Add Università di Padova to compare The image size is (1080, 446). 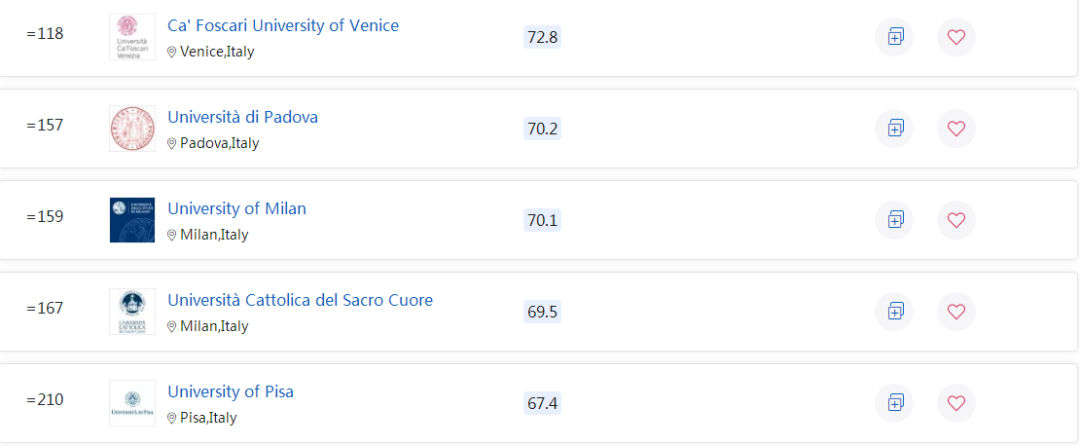[x=894, y=128]
